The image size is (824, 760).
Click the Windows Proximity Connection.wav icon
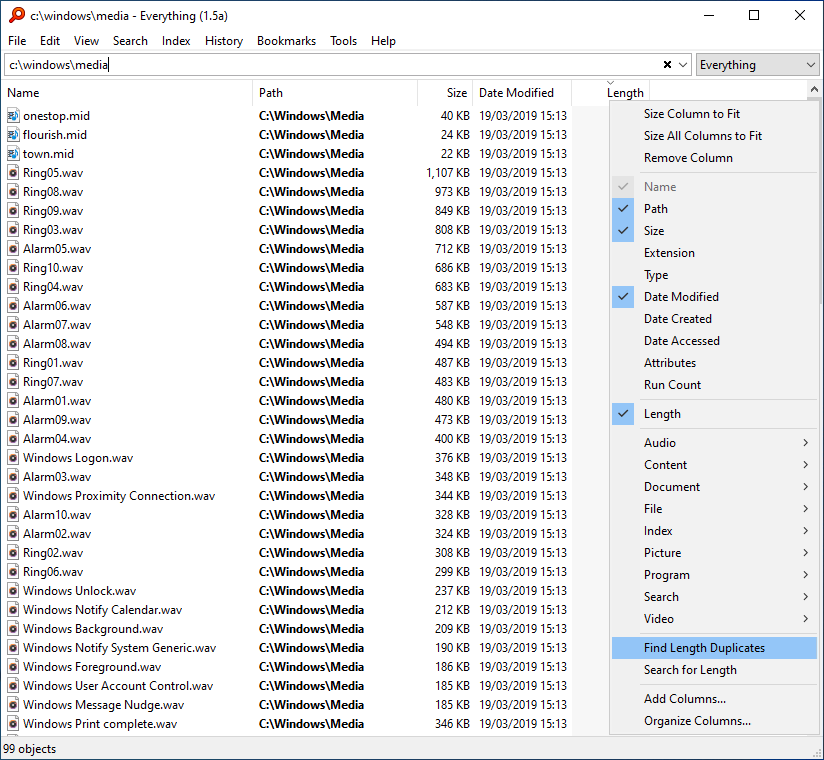(13, 496)
